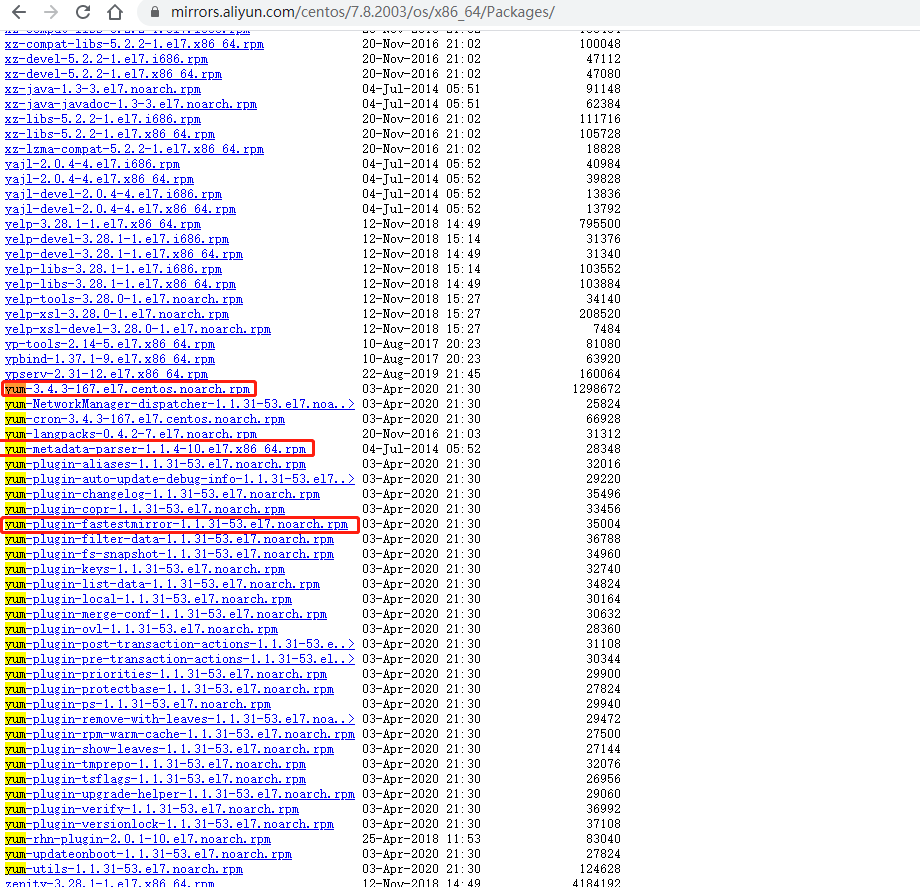The height and width of the screenshot is (887, 920).
Task: Click yelp-3.28.1-1 x86_64 rpm link
Action: pyautogui.click(x=103, y=224)
